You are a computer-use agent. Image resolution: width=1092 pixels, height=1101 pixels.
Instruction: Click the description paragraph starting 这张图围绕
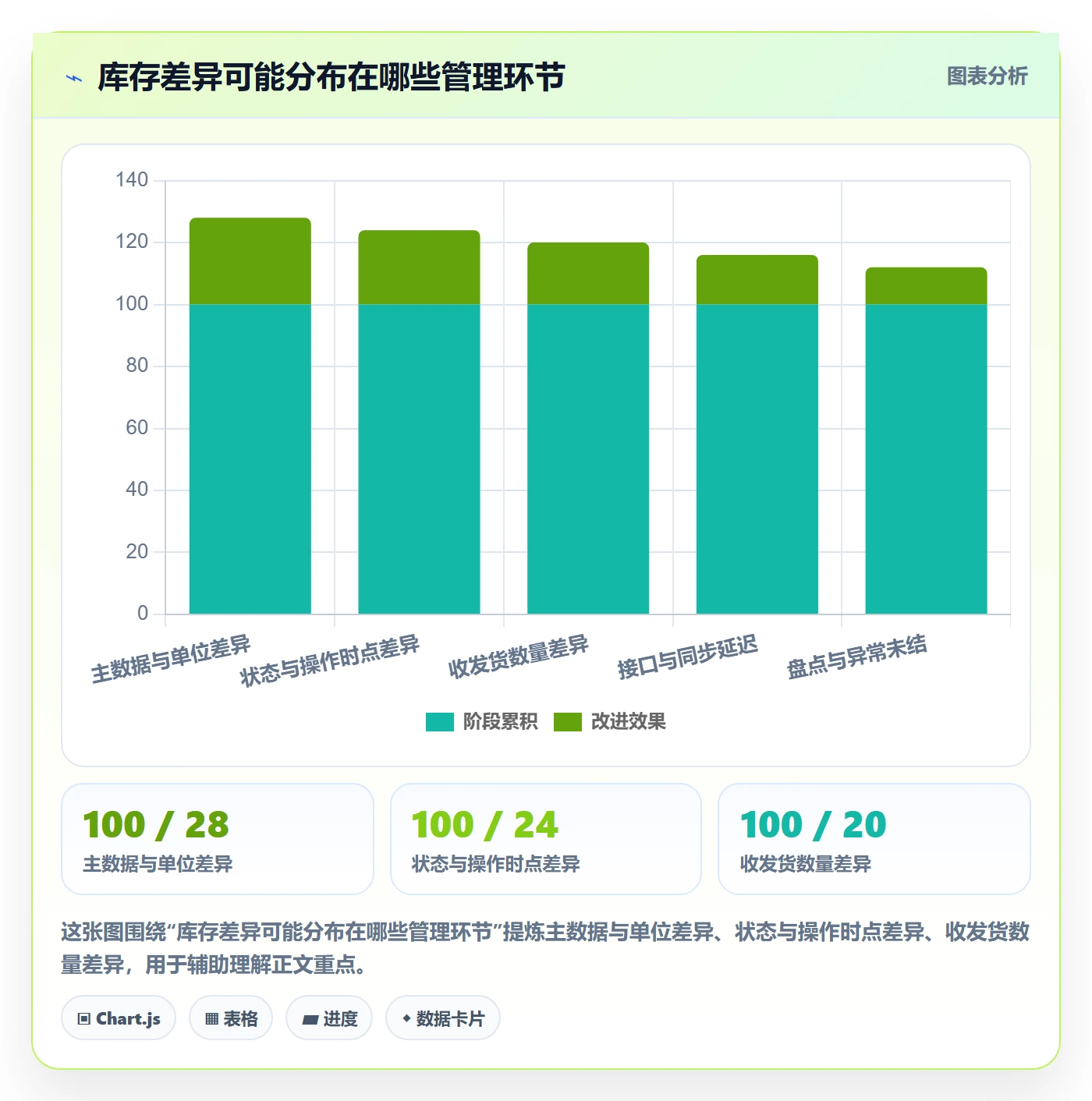(545, 948)
